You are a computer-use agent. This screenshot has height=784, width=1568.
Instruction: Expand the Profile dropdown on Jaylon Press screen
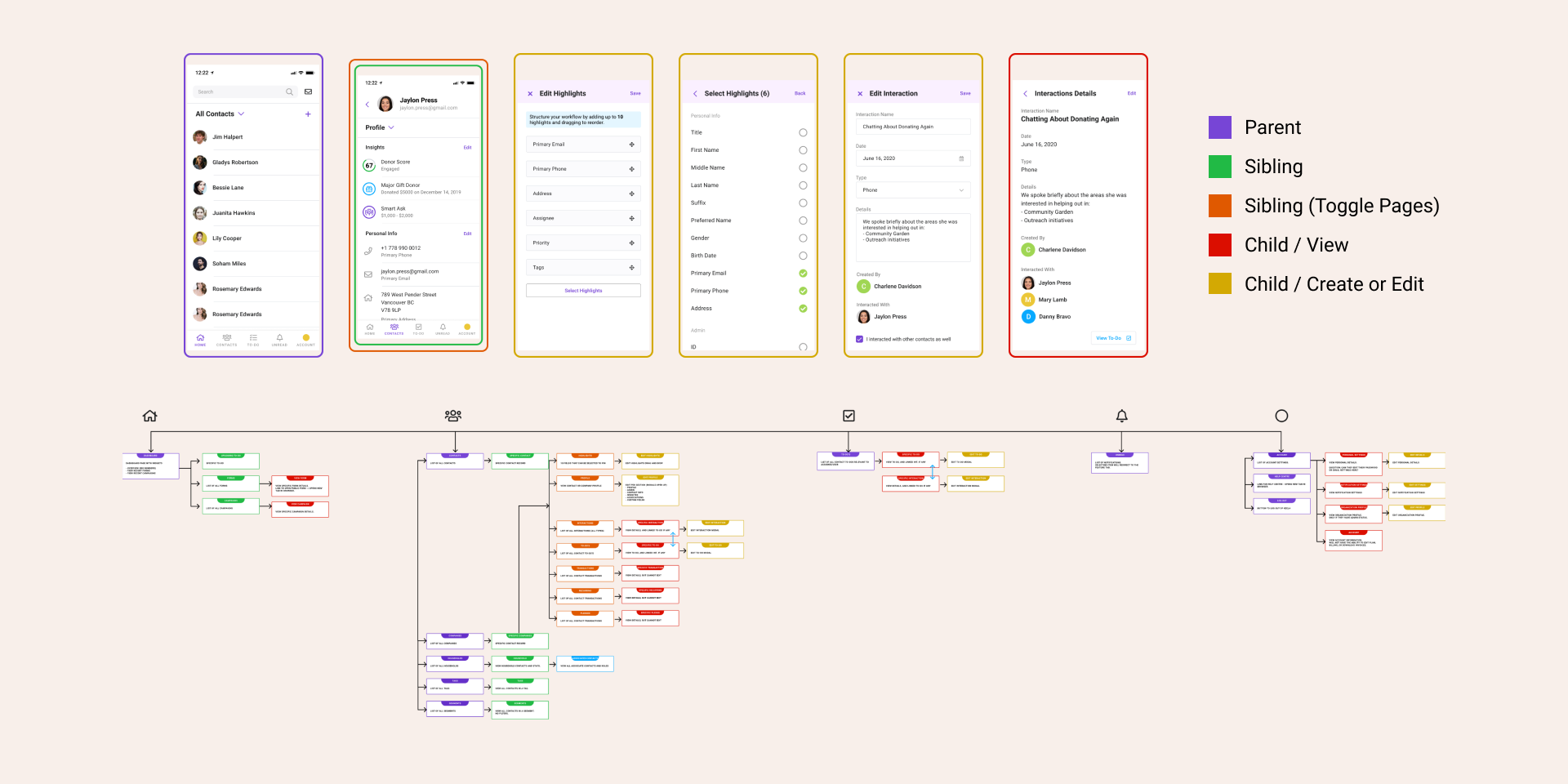point(391,127)
